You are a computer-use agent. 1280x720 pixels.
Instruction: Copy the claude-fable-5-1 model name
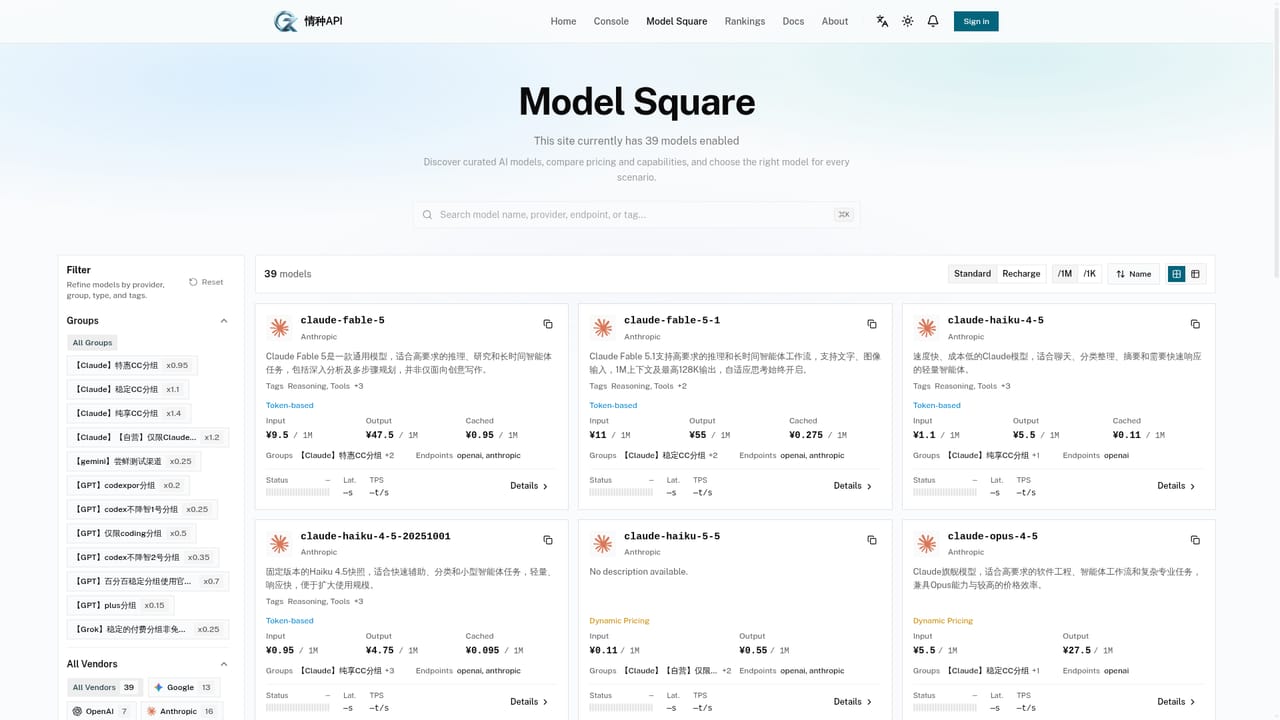point(872,324)
